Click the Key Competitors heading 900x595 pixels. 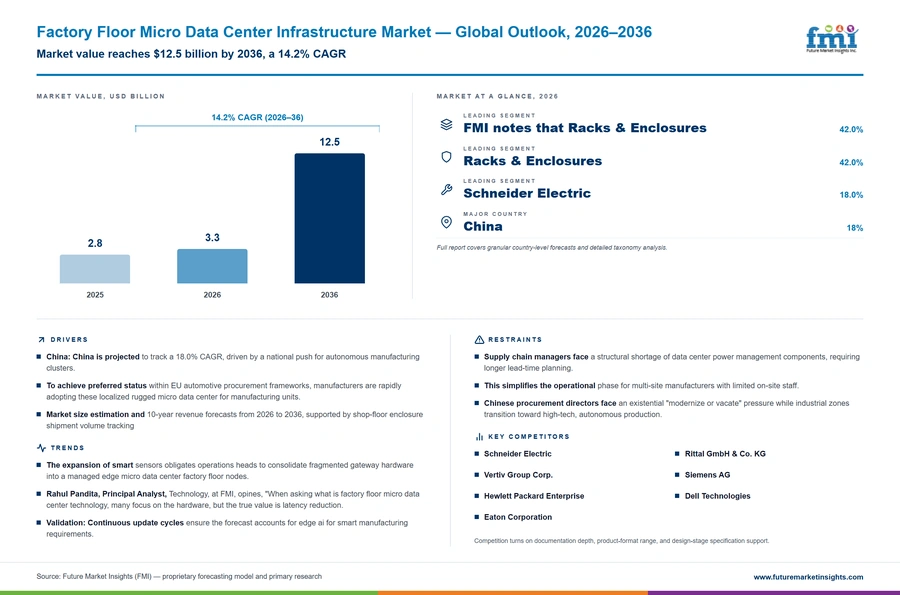point(529,437)
